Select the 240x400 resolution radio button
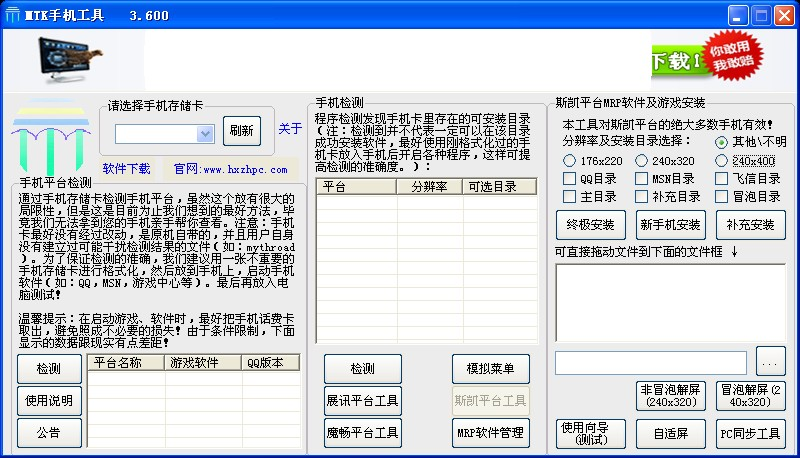The width and height of the screenshot is (800, 458). pos(721,161)
